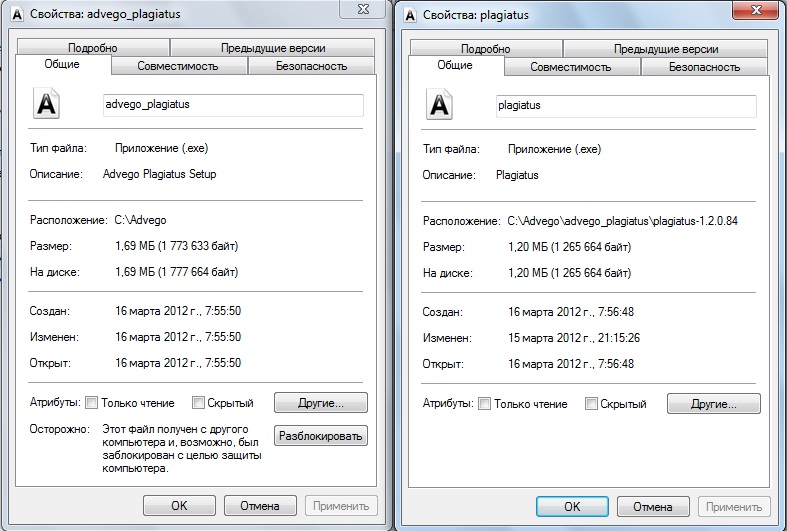Toggle hidden checkbox in advego_plagiatus window
The width and height of the screenshot is (787, 531).
pyautogui.click(x=198, y=403)
